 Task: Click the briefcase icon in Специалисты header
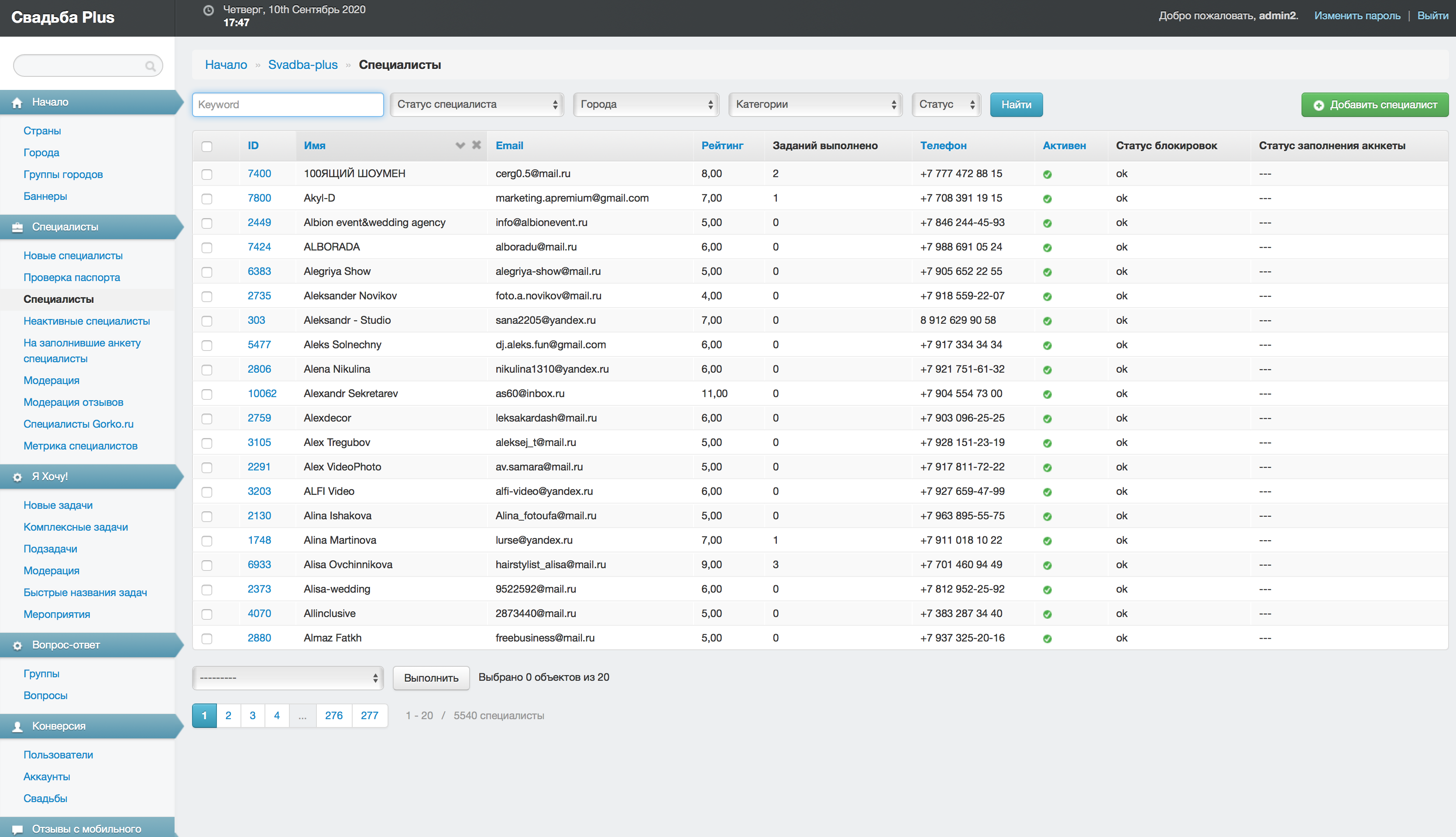pos(17,227)
